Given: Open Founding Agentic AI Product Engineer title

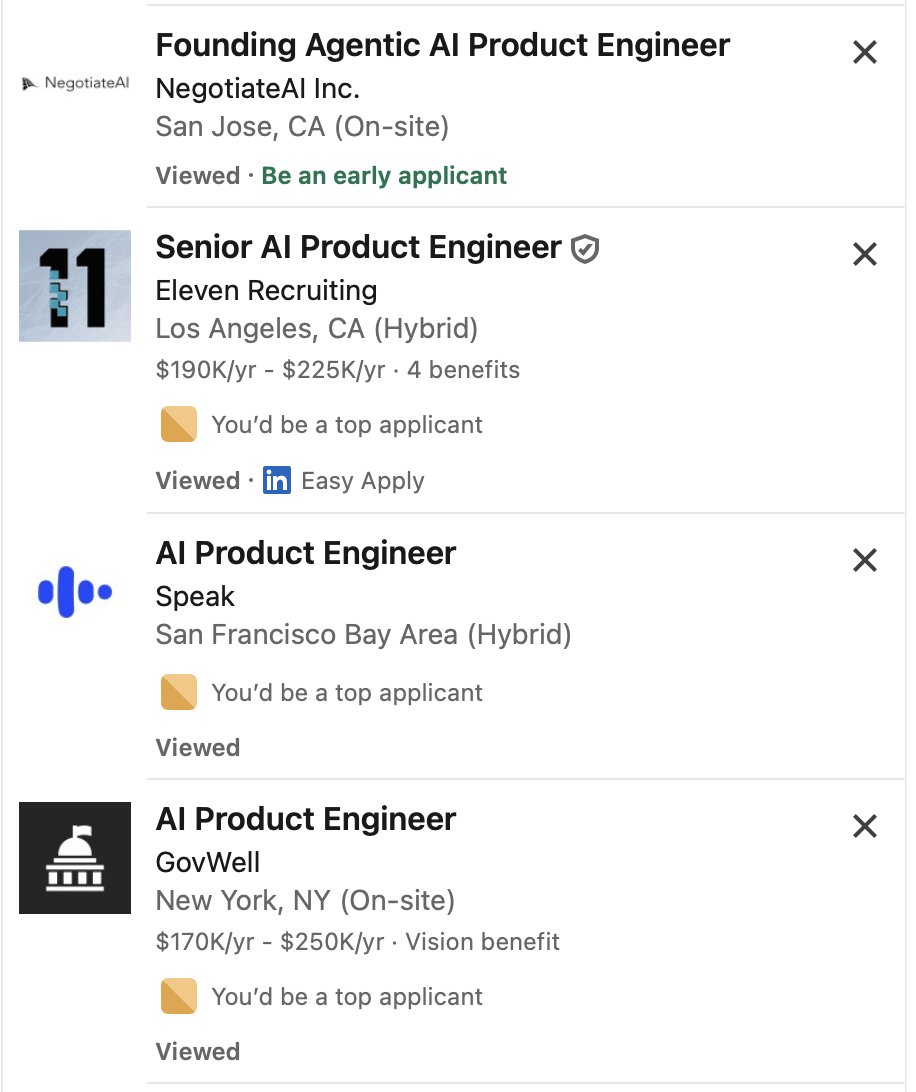Looking at the screenshot, I should click(442, 45).
